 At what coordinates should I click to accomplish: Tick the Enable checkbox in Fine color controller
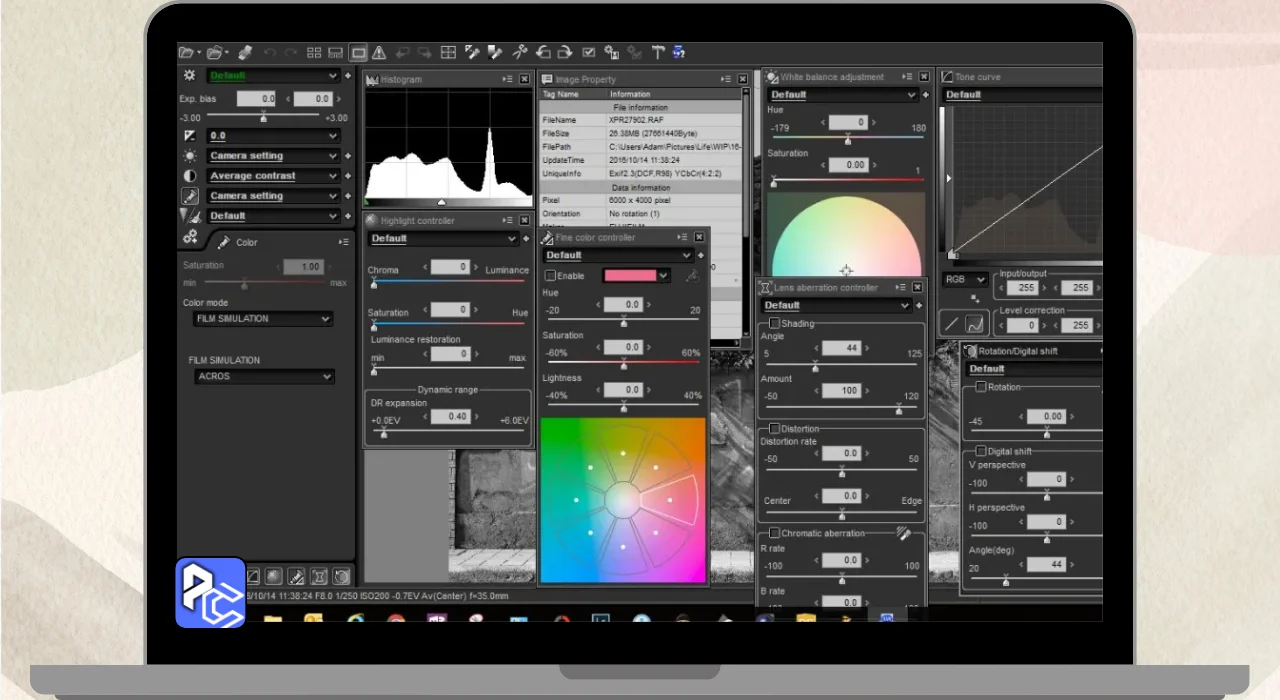(550, 276)
